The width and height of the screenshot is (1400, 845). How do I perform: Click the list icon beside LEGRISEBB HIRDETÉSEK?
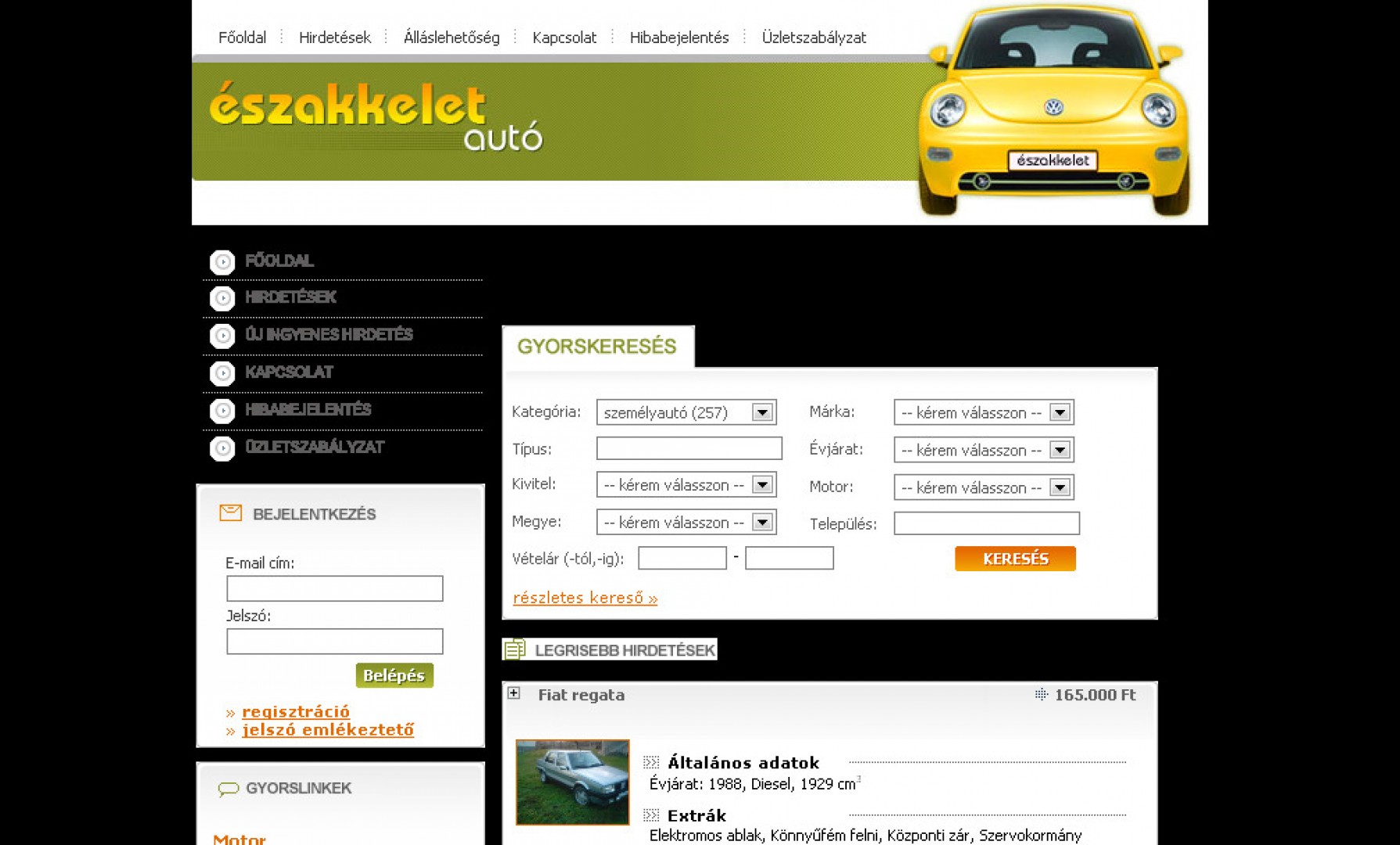pyautogui.click(x=515, y=649)
